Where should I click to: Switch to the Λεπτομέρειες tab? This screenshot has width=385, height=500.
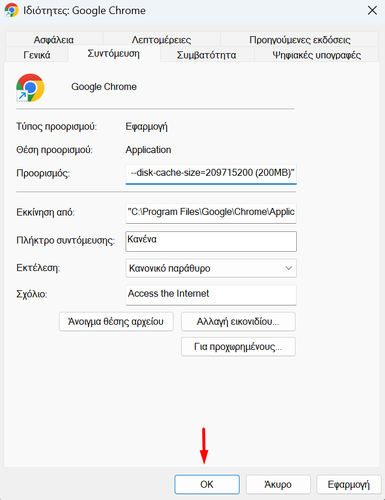pyautogui.click(x=161, y=40)
